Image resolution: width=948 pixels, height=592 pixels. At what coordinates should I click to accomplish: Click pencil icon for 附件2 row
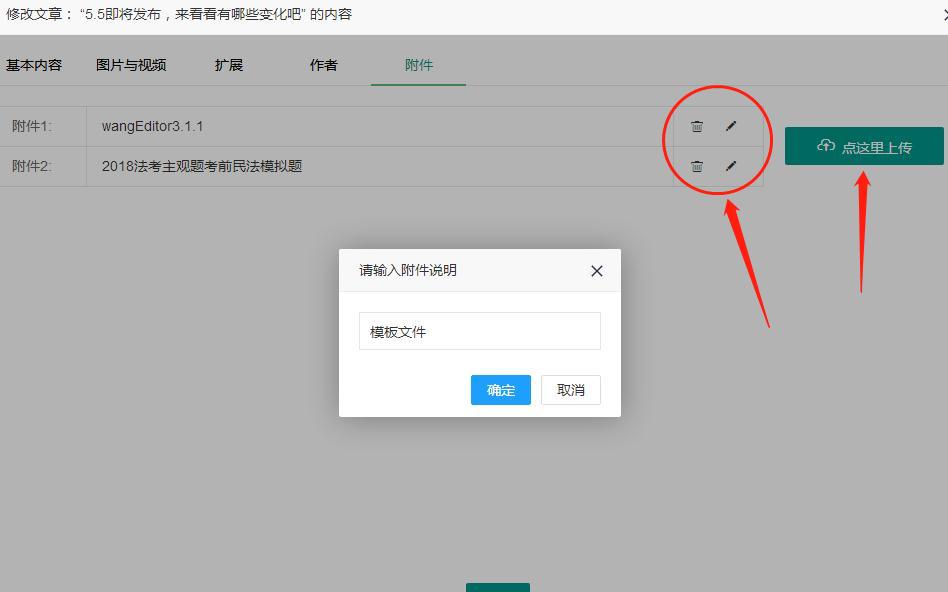coord(731,166)
